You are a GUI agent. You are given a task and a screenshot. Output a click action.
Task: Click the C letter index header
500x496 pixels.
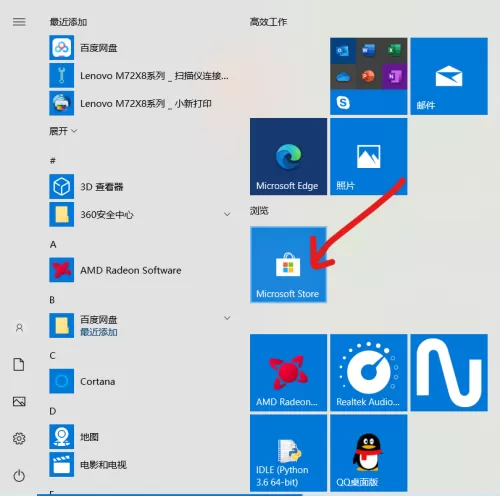coord(52,355)
